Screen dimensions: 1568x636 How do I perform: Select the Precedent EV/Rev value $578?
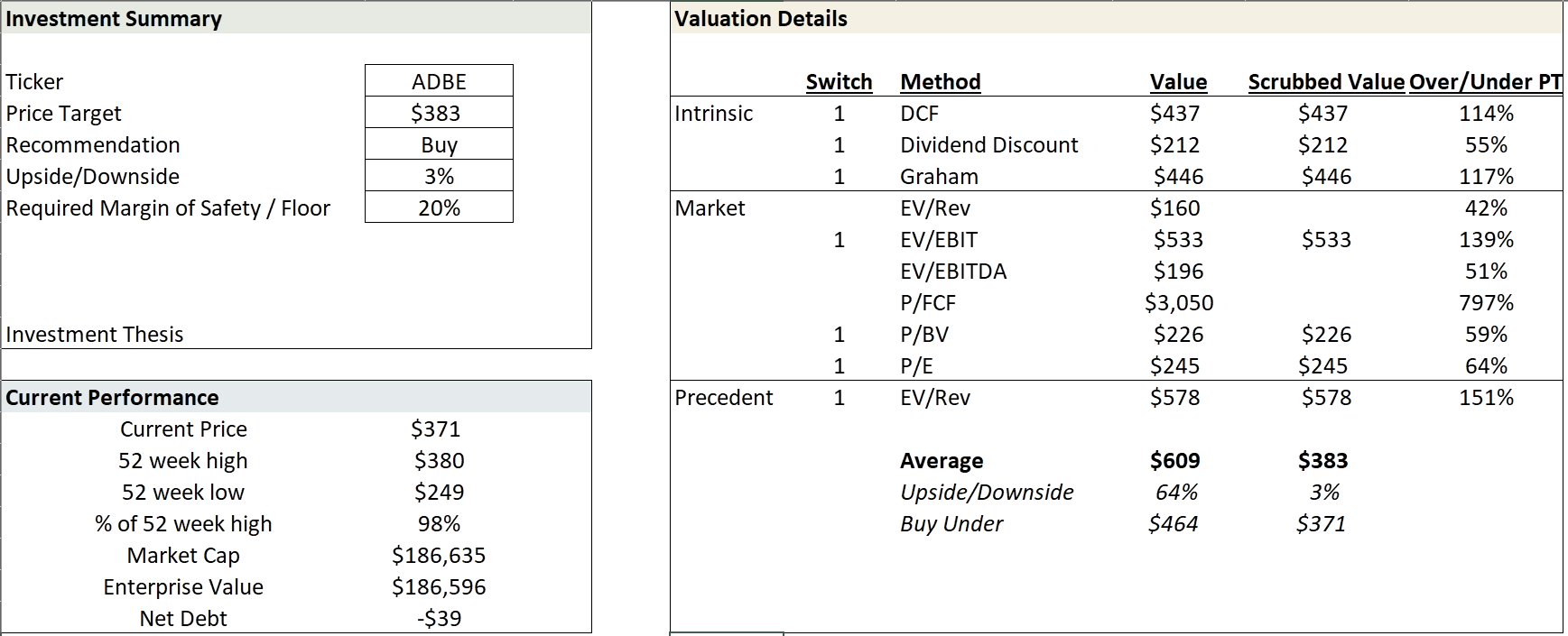pos(1175,397)
